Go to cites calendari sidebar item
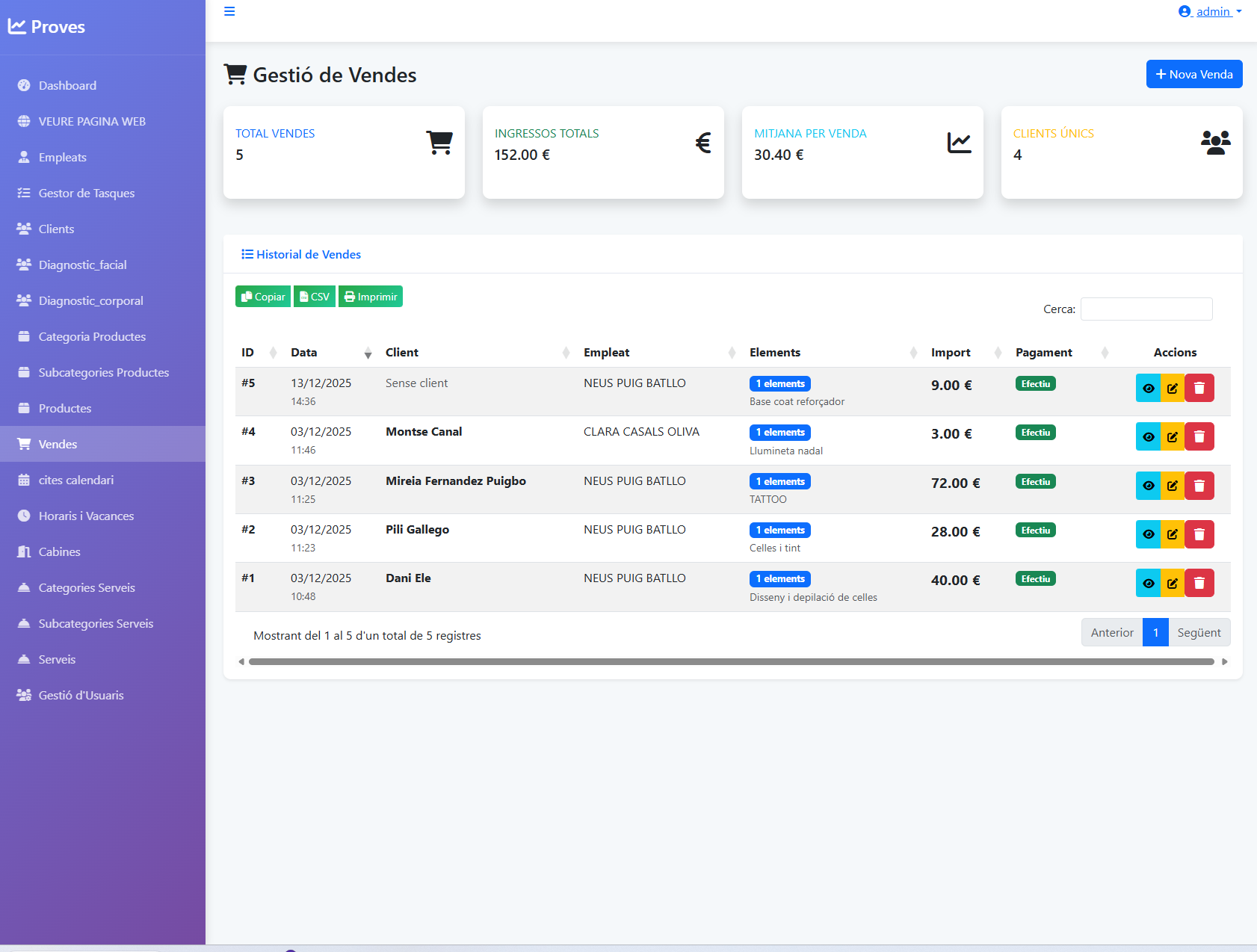 pyautogui.click(x=76, y=480)
